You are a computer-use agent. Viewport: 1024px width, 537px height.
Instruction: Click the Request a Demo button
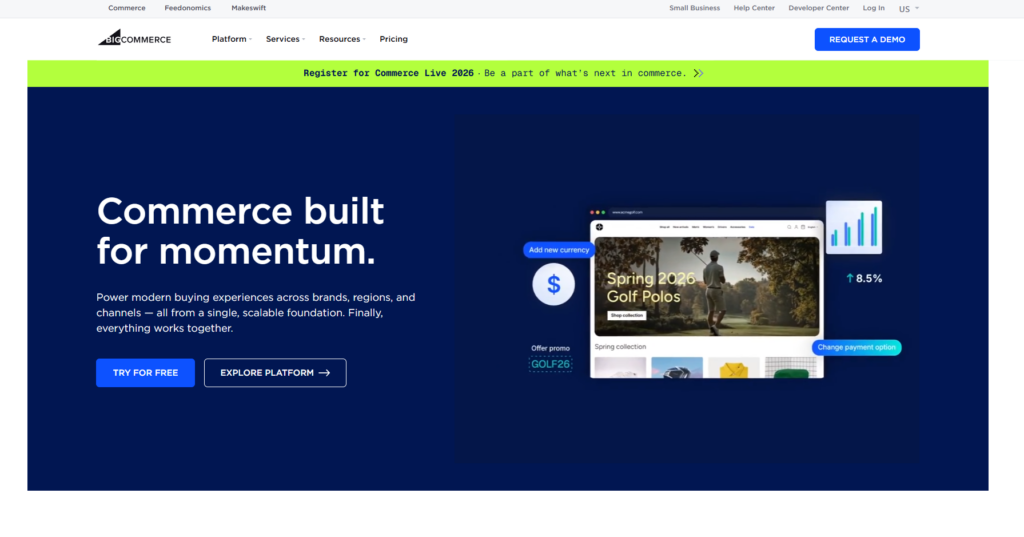pos(867,39)
